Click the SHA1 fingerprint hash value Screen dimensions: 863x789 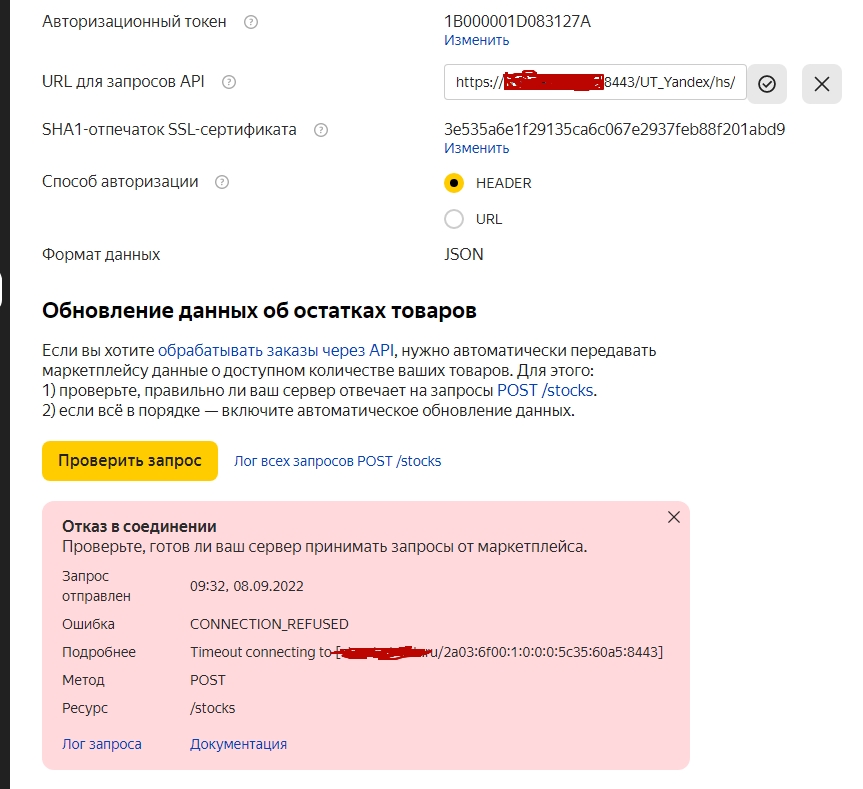[x=615, y=129]
